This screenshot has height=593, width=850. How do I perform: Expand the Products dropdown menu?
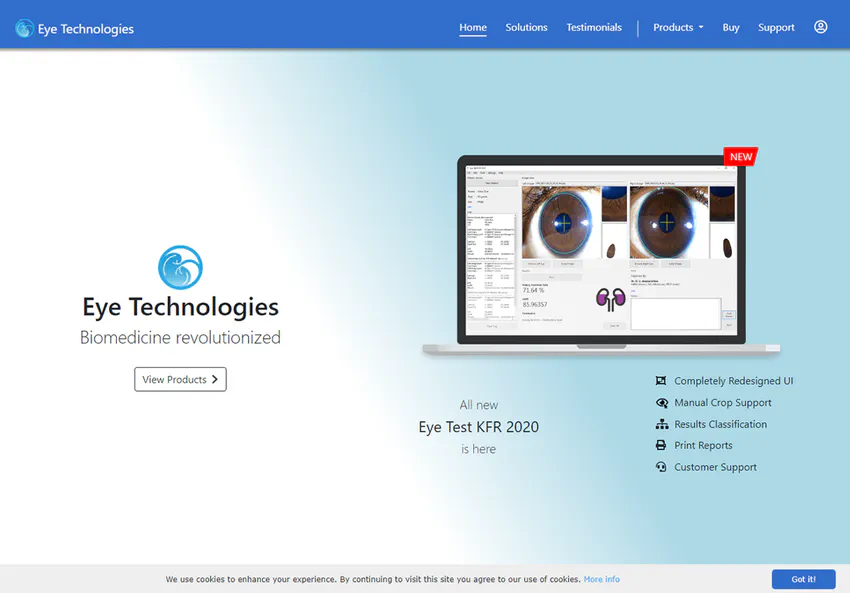click(678, 28)
